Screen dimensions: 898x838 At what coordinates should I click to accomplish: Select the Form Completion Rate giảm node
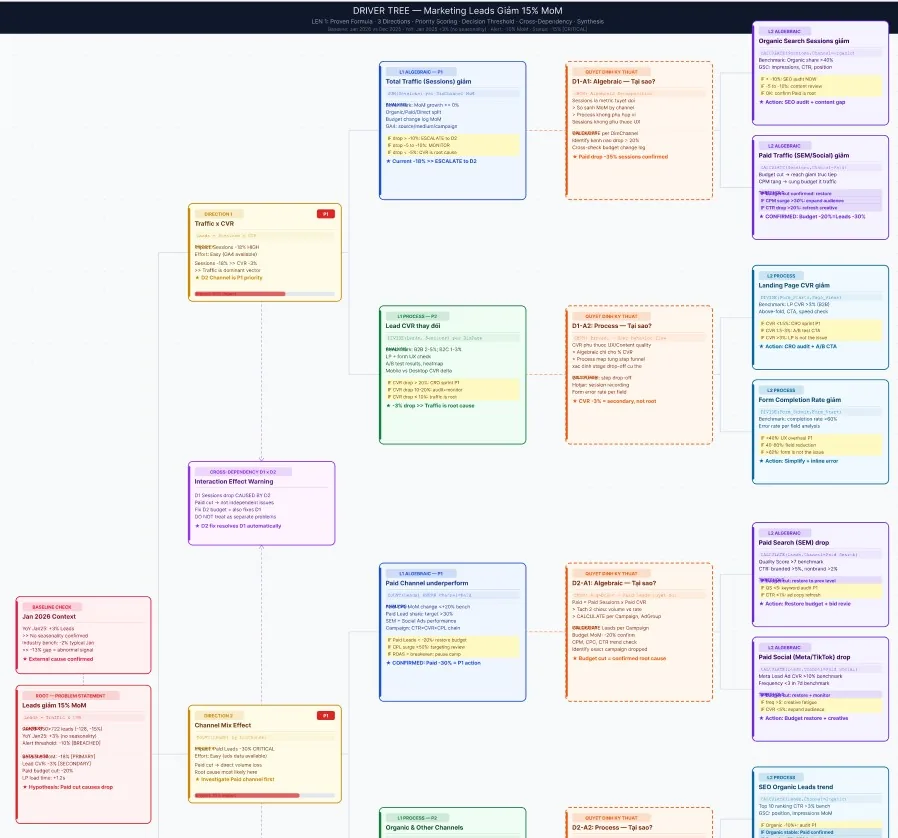(821, 432)
